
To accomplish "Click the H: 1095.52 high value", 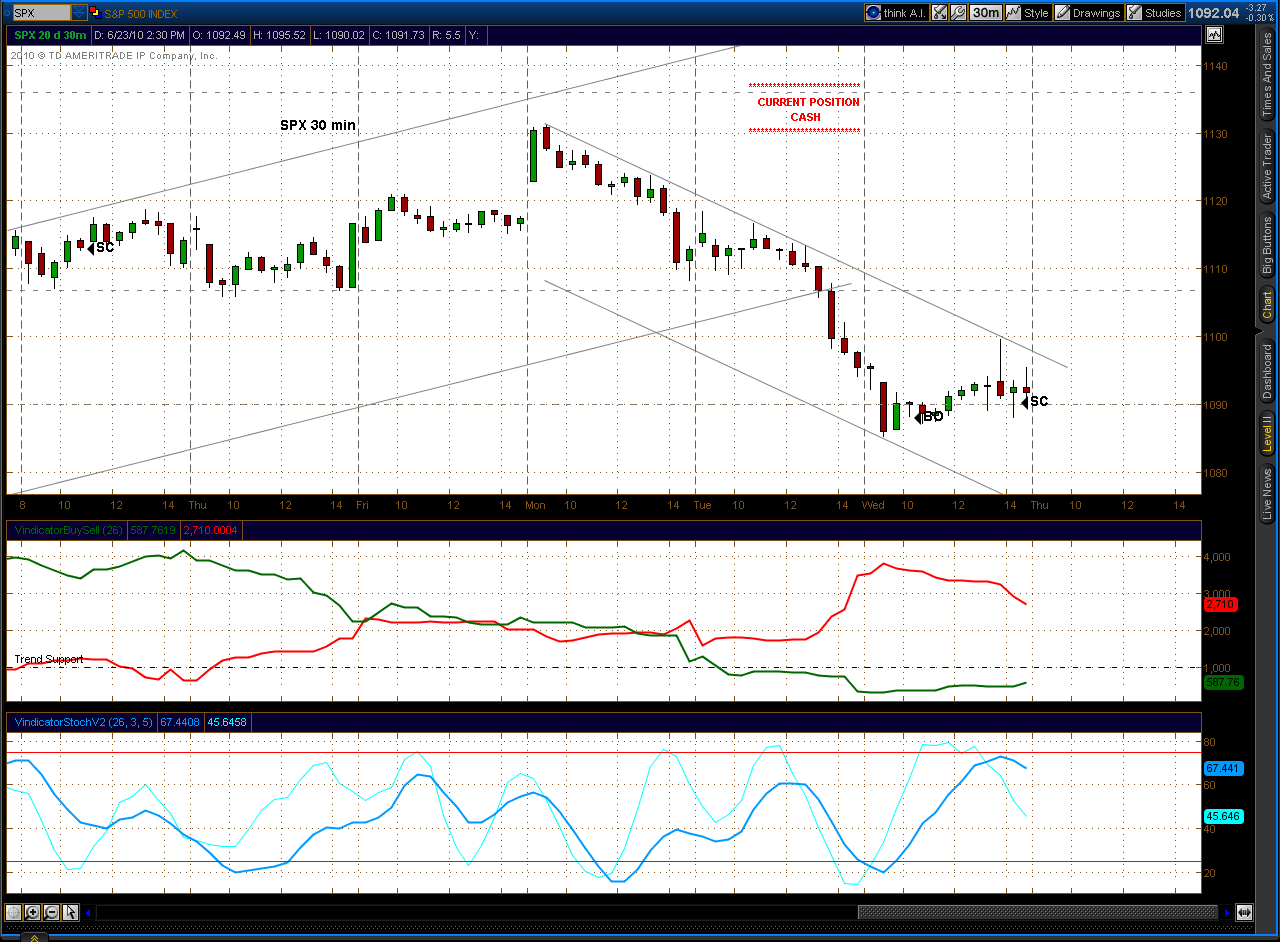I will coord(279,35).
